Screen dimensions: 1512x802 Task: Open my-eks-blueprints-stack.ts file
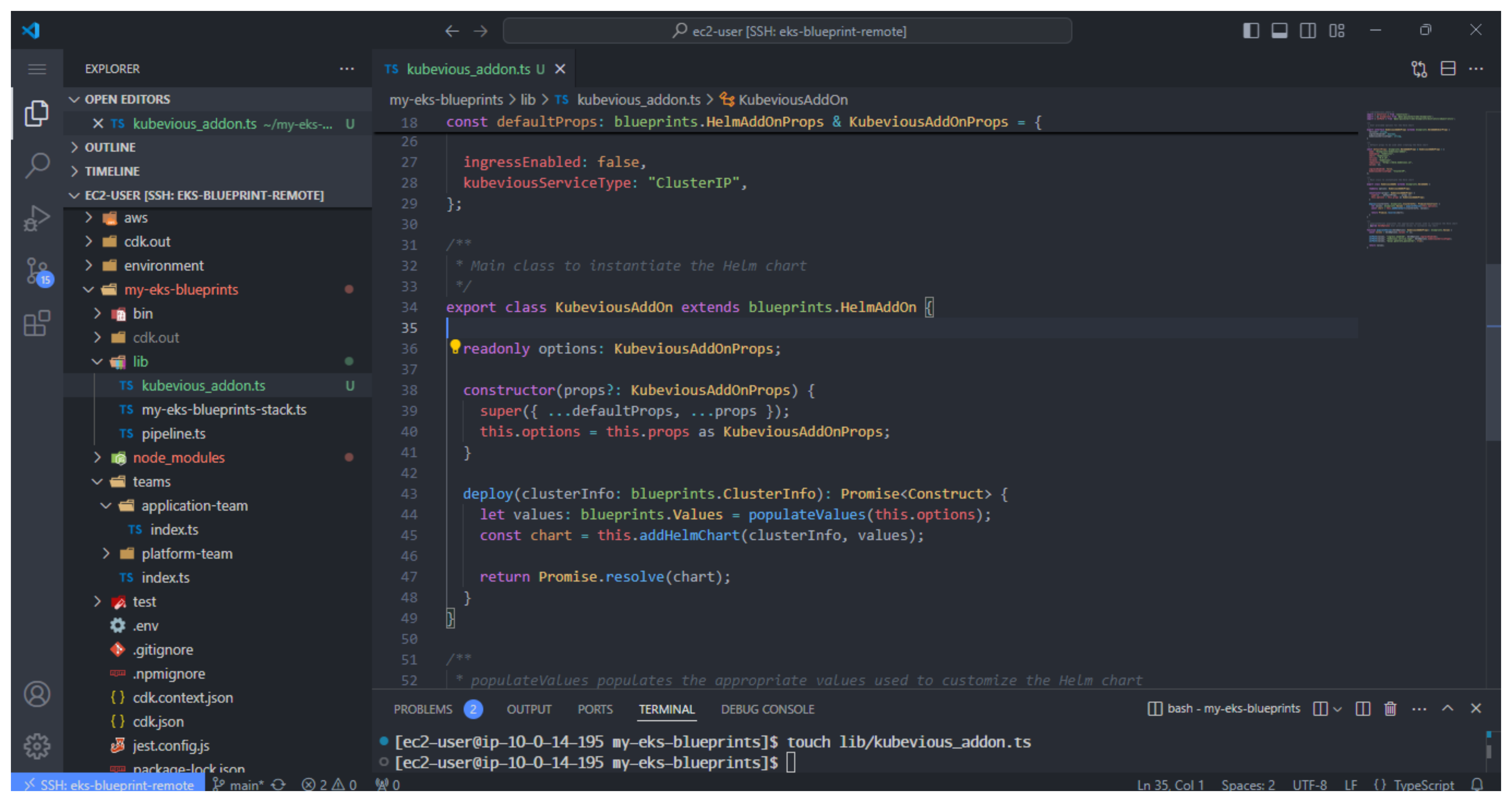point(217,410)
